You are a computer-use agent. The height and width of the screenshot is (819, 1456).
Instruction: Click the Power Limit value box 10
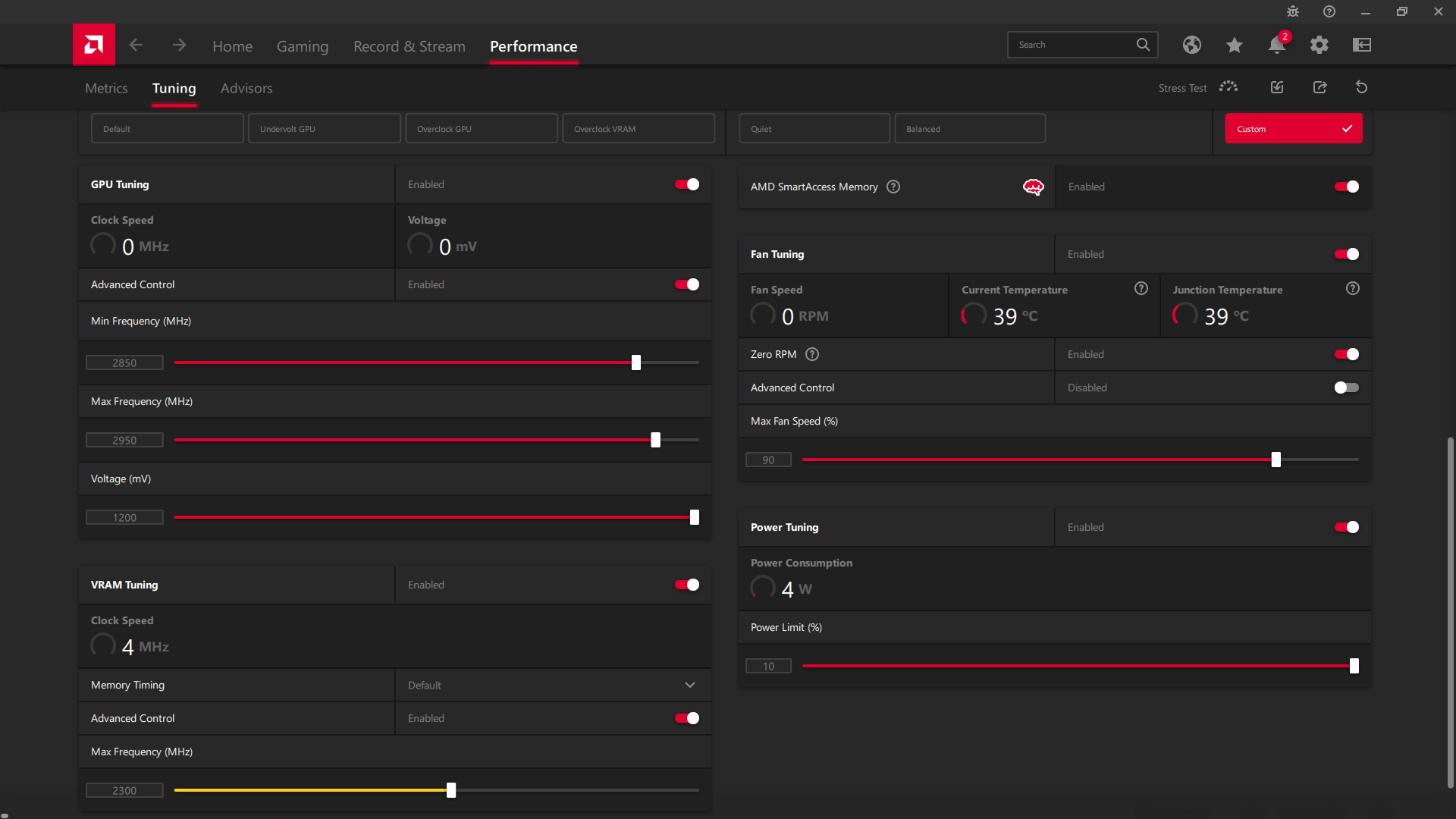coord(768,666)
